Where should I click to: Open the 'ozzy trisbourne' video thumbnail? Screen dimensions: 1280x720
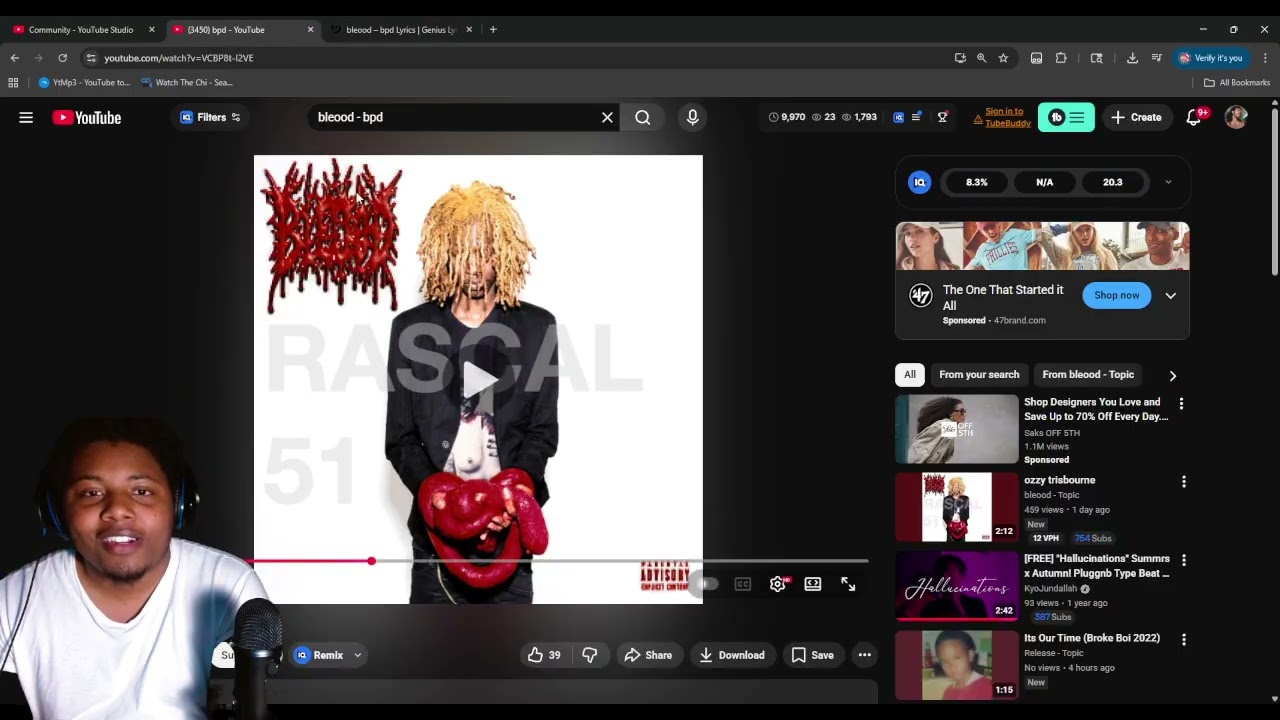[x=957, y=507]
